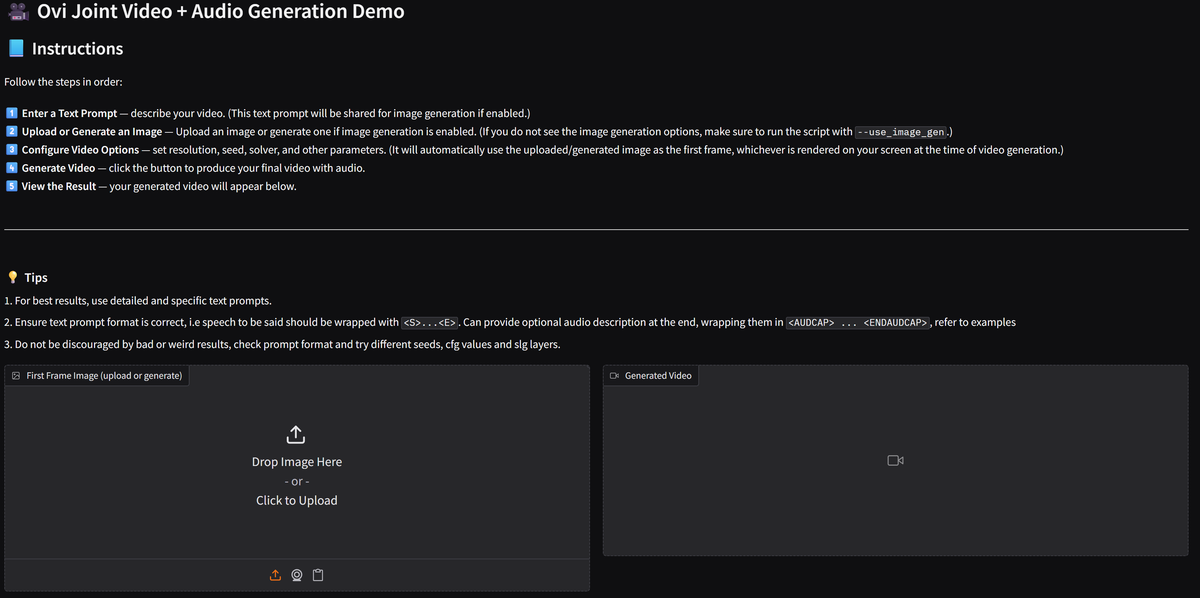Click the upload arrow above Drop Image Here
Image resolution: width=1200 pixels, height=598 pixels.
pyautogui.click(x=296, y=435)
